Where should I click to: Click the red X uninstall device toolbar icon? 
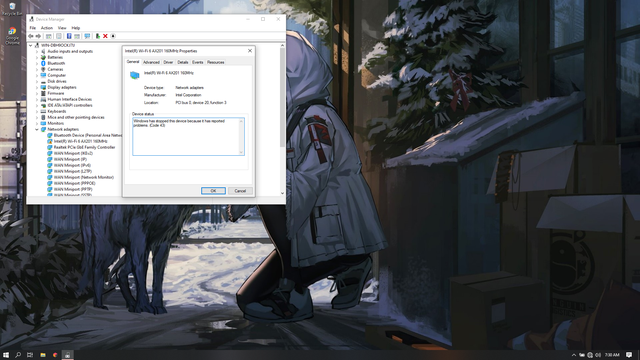click(105, 36)
